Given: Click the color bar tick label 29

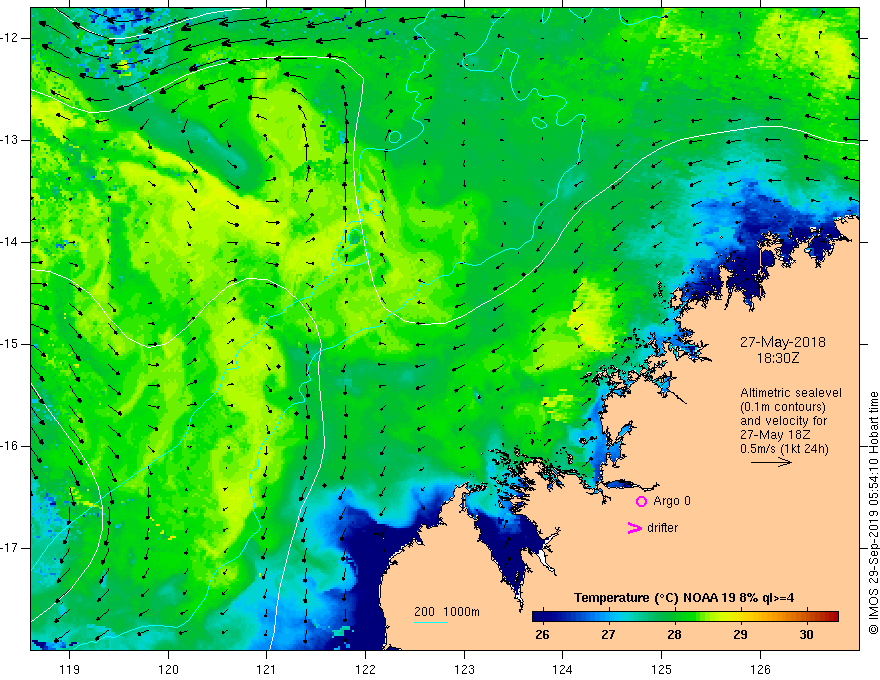Looking at the screenshot, I should (x=740, y=635).
